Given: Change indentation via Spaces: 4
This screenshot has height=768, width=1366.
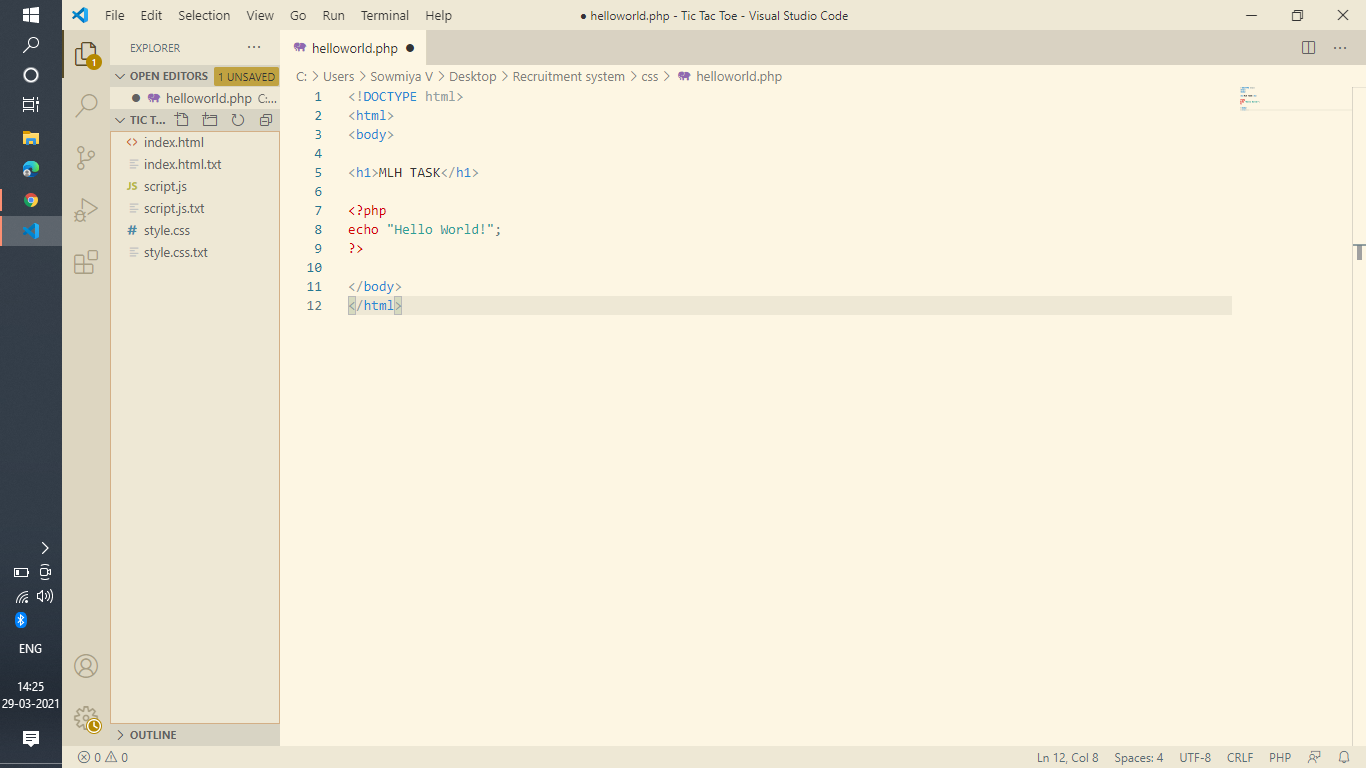Looking at the screenshot, I should (1138, 757).
